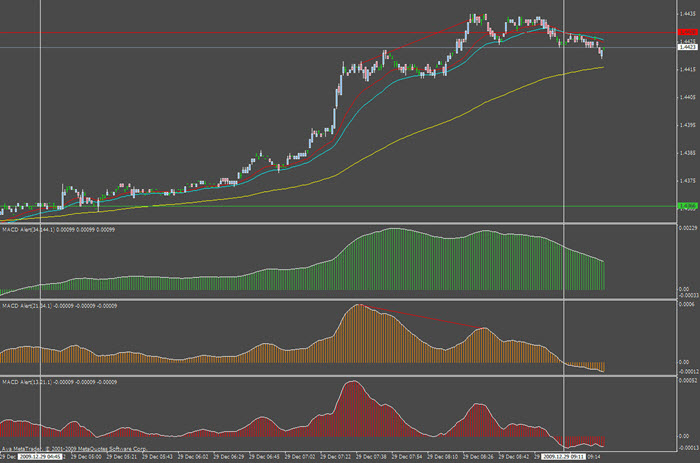
Task: Click the green price tag on right axis
Action: (686, 206)
